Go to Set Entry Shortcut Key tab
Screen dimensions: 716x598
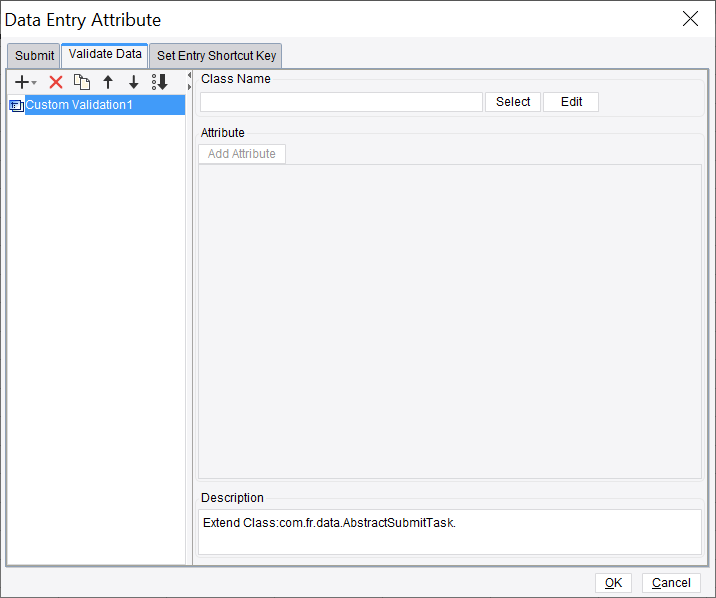[216, 56]
